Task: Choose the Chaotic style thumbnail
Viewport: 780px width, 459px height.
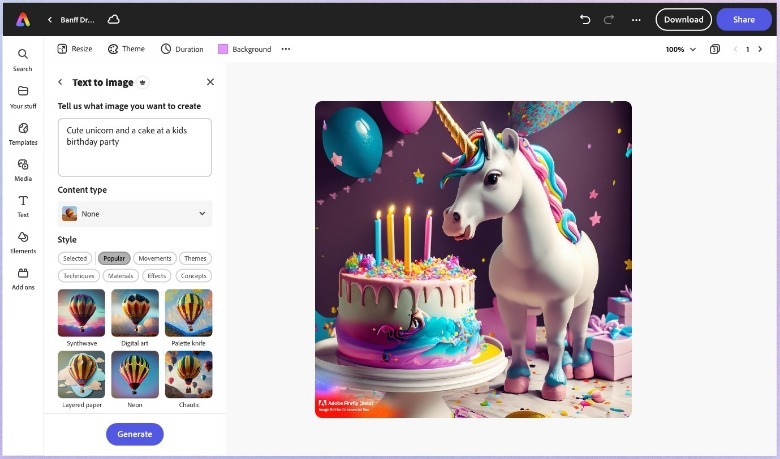Action: tap(189, 374)
